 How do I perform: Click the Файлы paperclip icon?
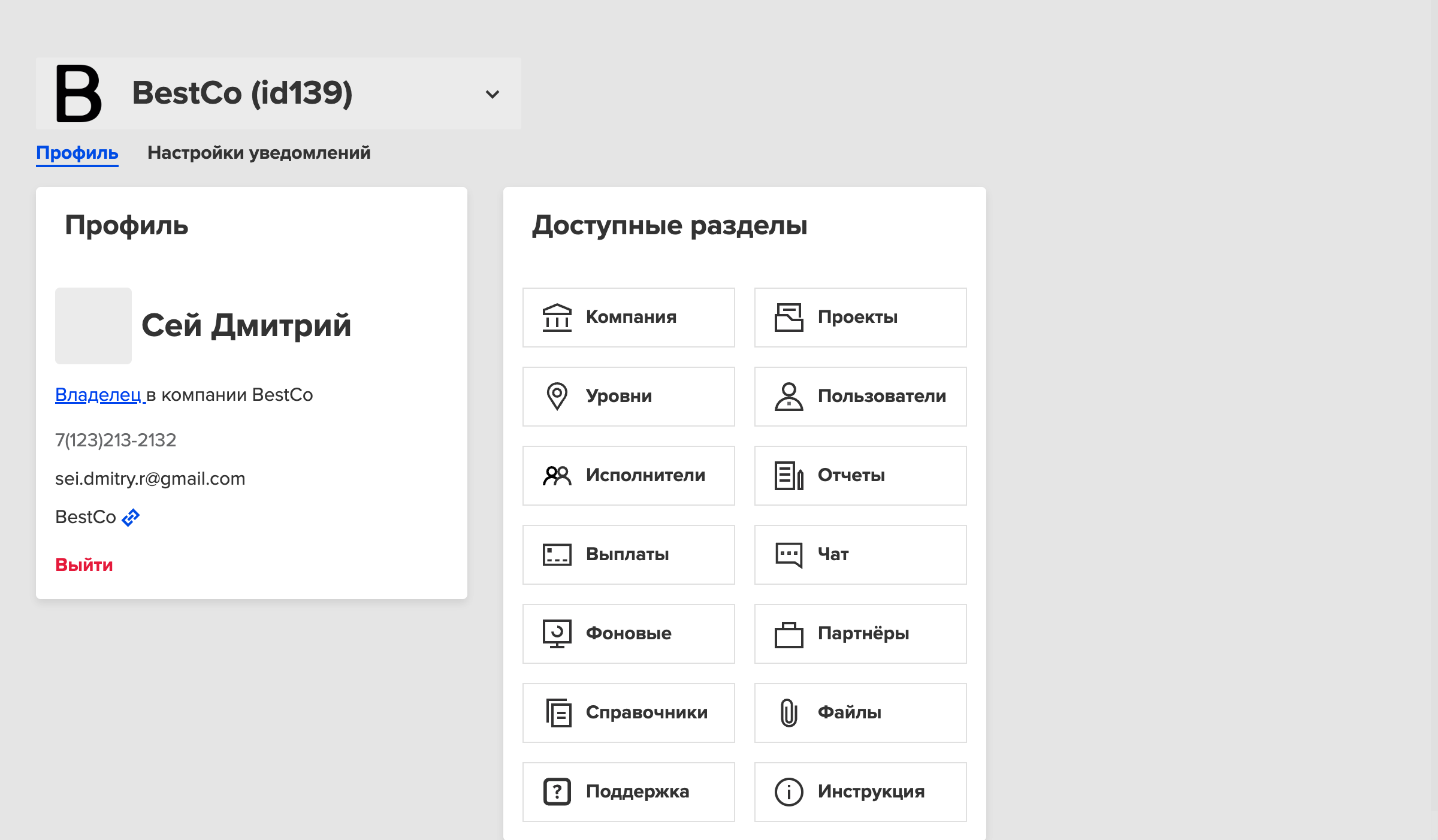[789, 713]
